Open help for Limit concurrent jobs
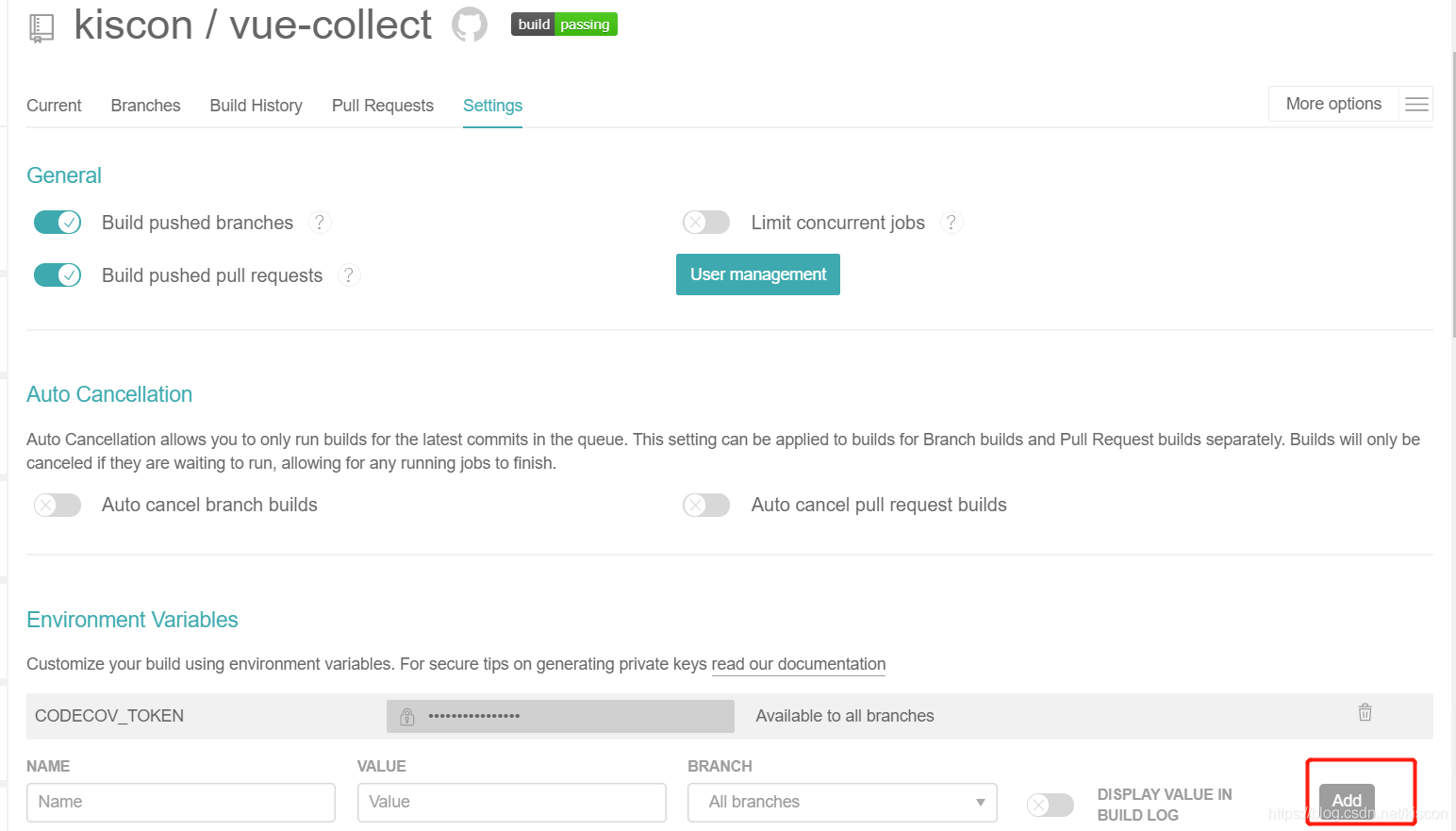 pos(951,223)
